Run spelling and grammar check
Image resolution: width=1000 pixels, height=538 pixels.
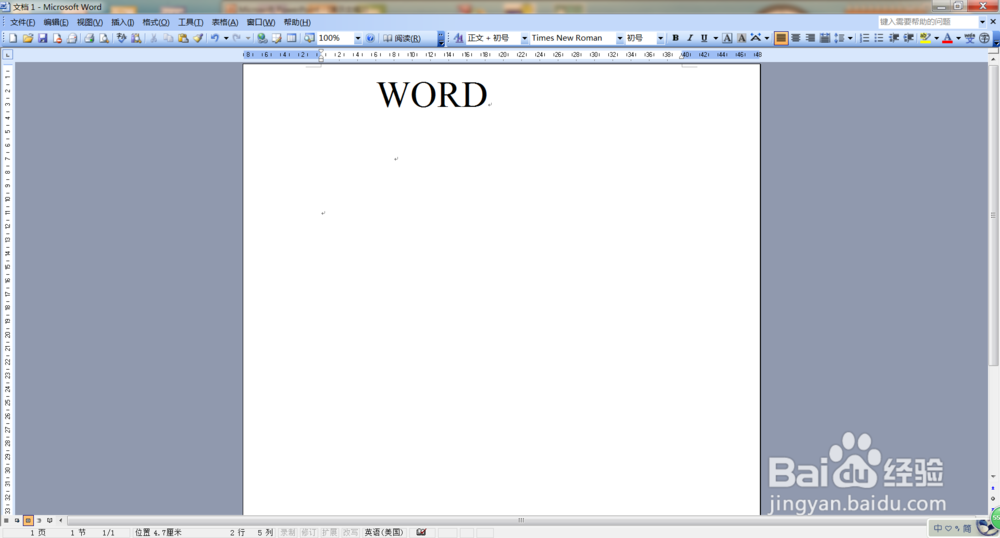point(121,38)
